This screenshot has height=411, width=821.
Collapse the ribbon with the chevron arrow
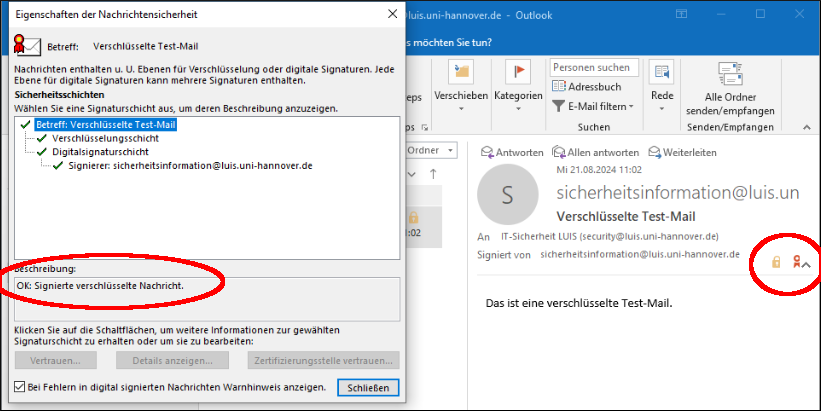click(807, 127)
